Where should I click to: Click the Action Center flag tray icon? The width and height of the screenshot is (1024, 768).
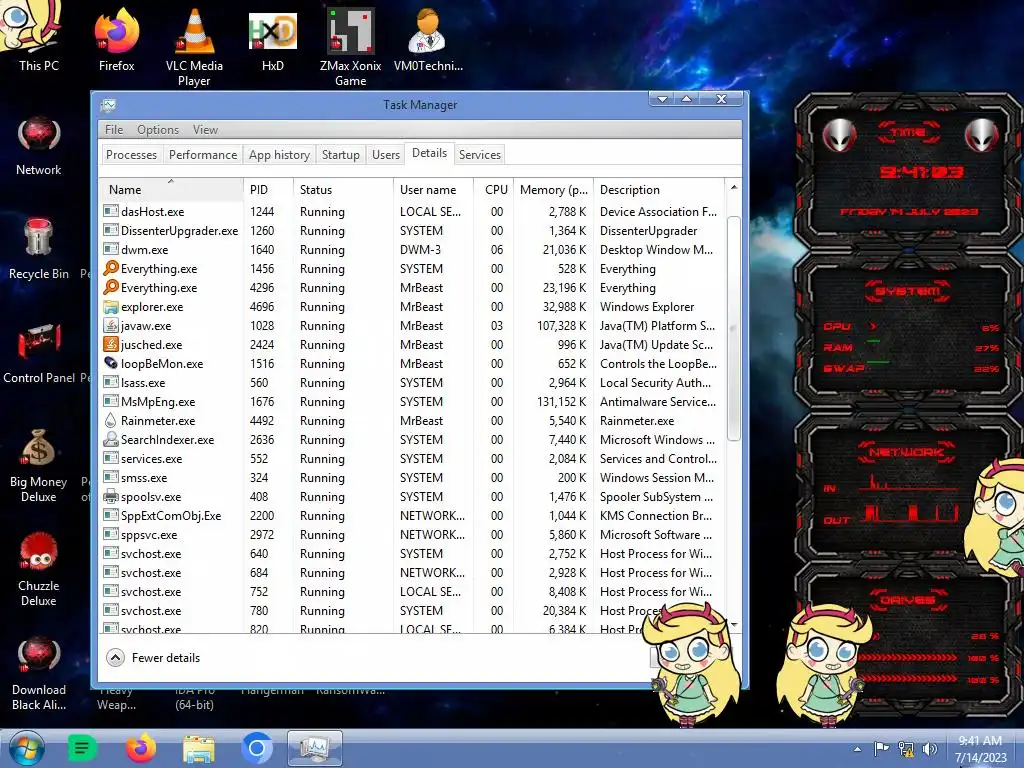coord(881,749)
